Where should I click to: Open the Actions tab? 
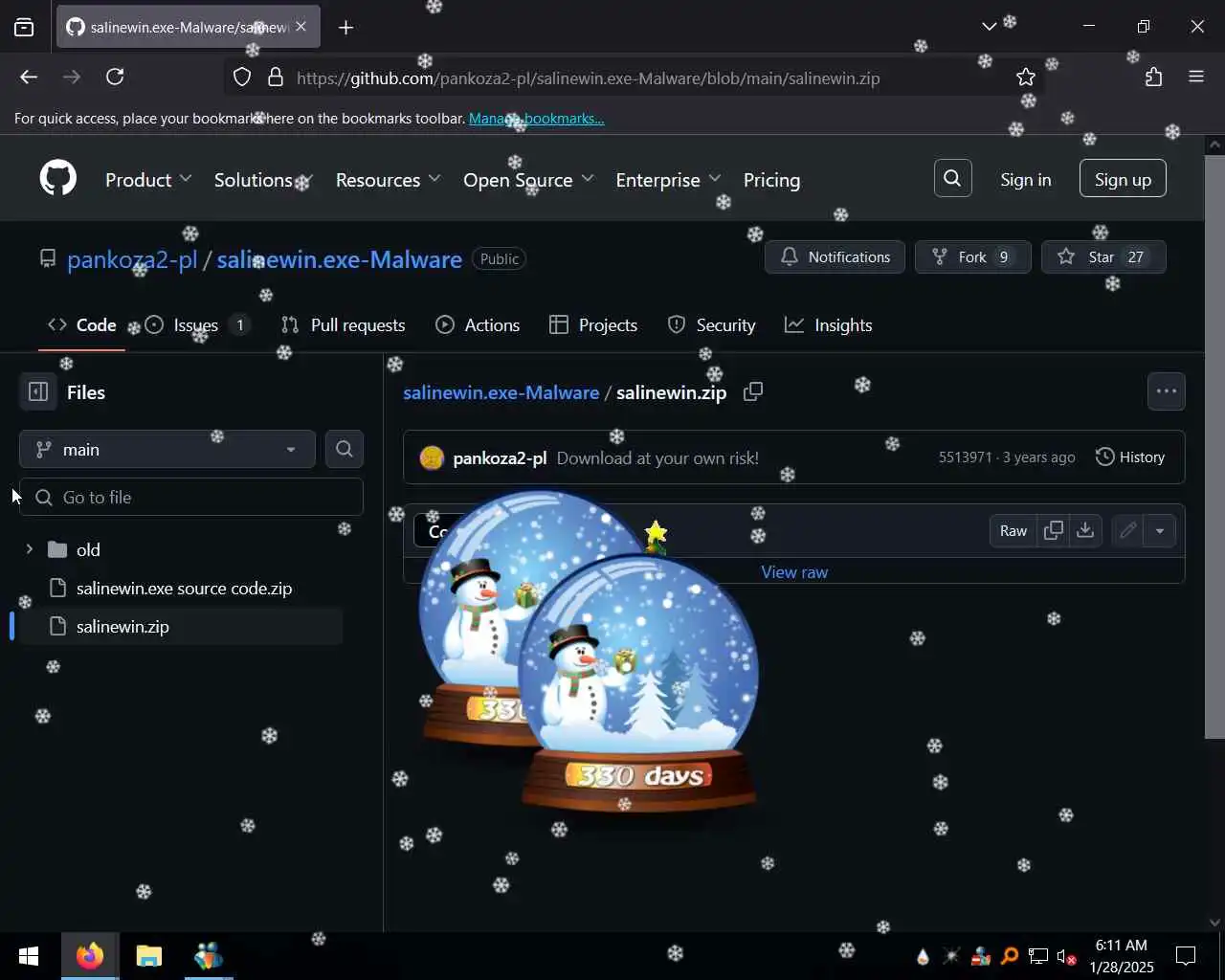478,325
